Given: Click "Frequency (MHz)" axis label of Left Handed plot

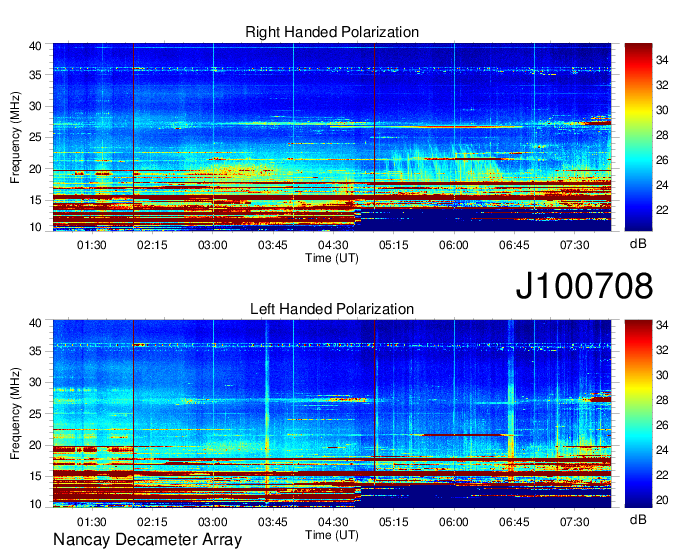Looking at the screenshot, I should point(15,414).
